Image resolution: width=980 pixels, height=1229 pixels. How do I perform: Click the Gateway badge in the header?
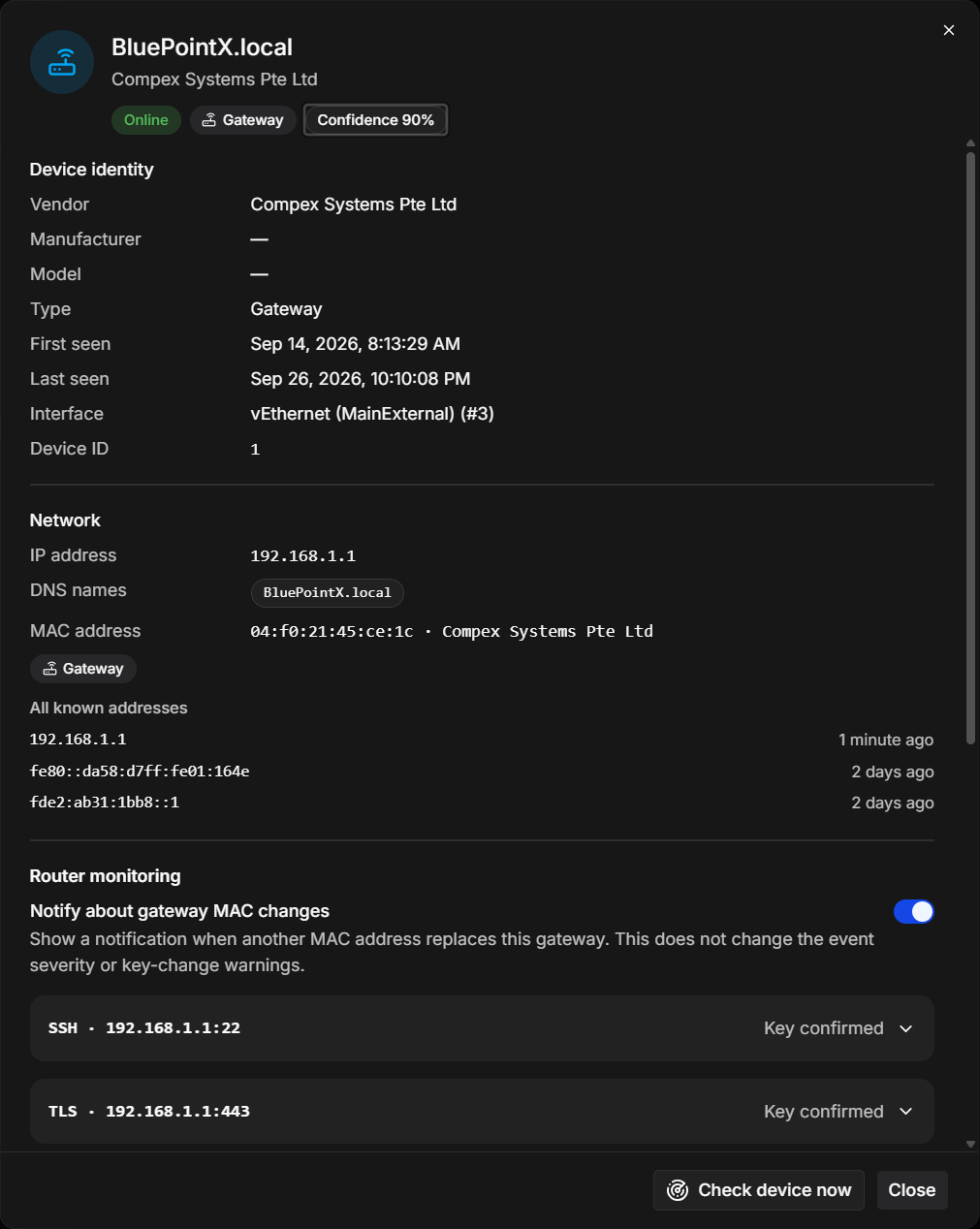point(242,120)
